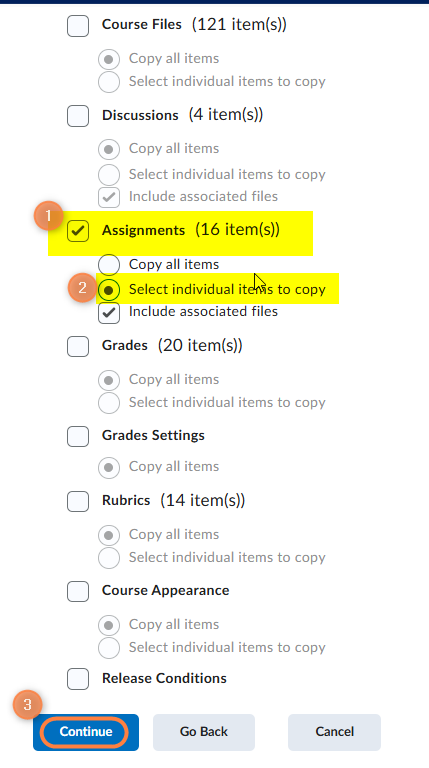The width and height of the screenshot is (429, 768).
Task: Tick the Course Appearance checkbox
Action: (78, 591)
